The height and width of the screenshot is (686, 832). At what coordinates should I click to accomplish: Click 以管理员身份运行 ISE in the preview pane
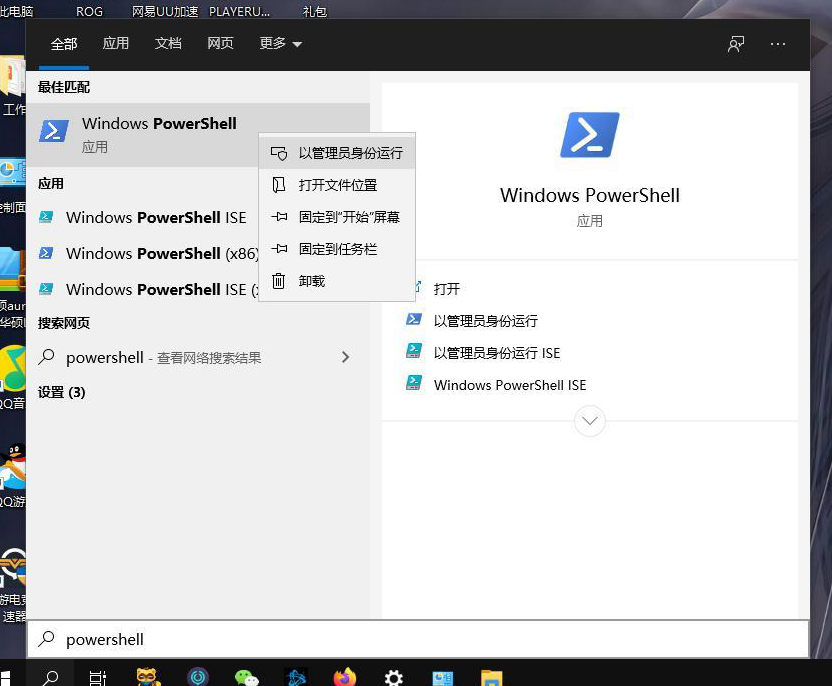point(497,353)
